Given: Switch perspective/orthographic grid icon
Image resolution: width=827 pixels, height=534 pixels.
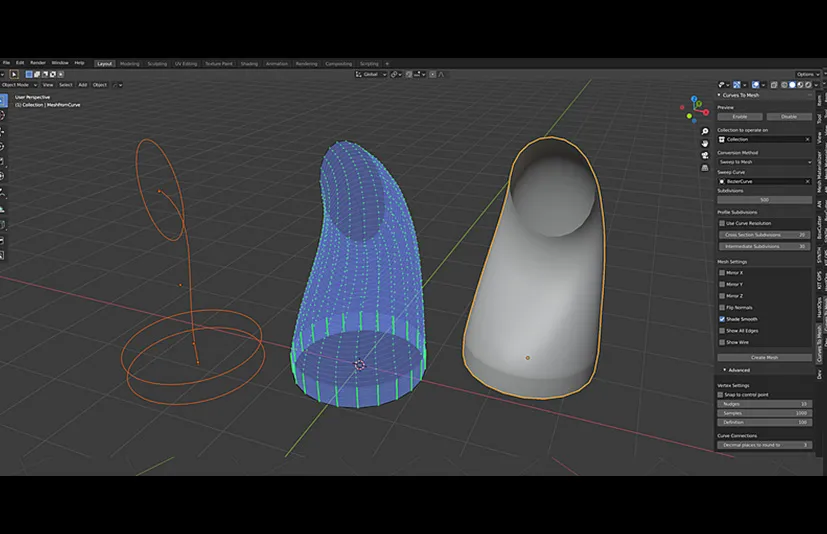Looking at the screenshot, I should (x=705, y=168).
